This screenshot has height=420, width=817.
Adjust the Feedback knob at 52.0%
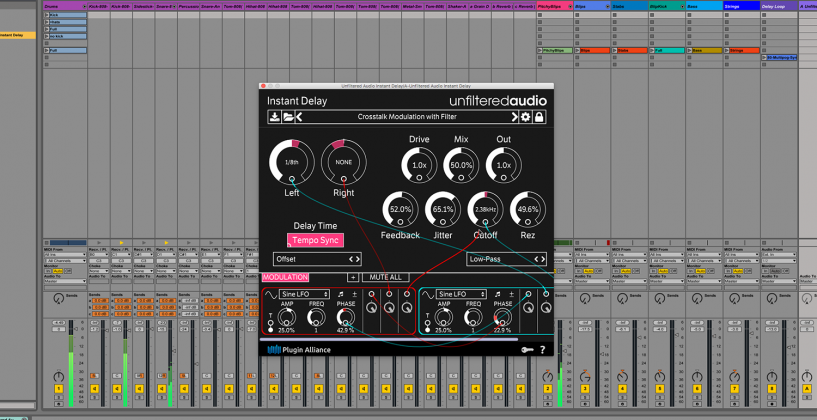point(400,209)
